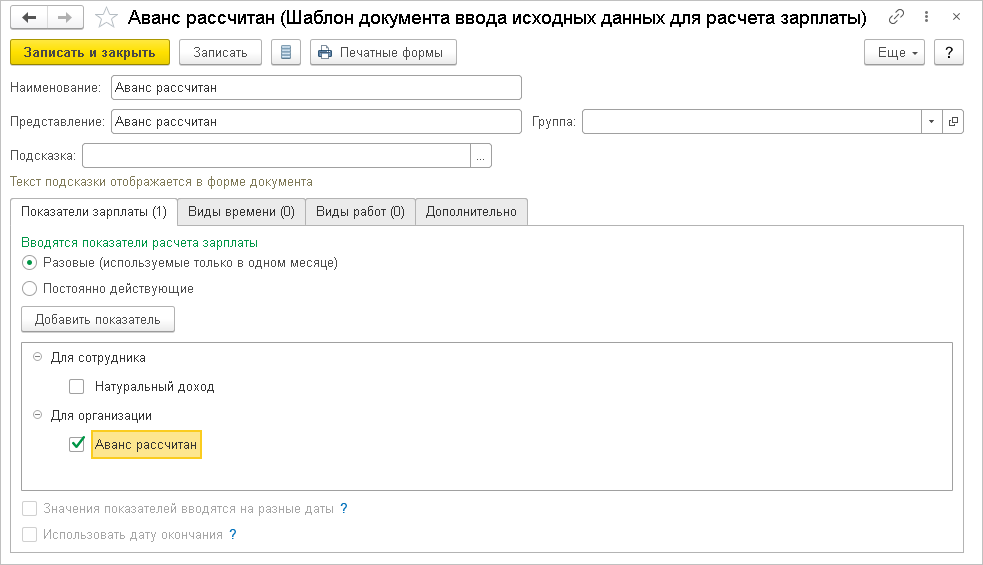Open Печатные формы
The height and width of the screenshot is (565, 983).
click(x=383, y=53)
